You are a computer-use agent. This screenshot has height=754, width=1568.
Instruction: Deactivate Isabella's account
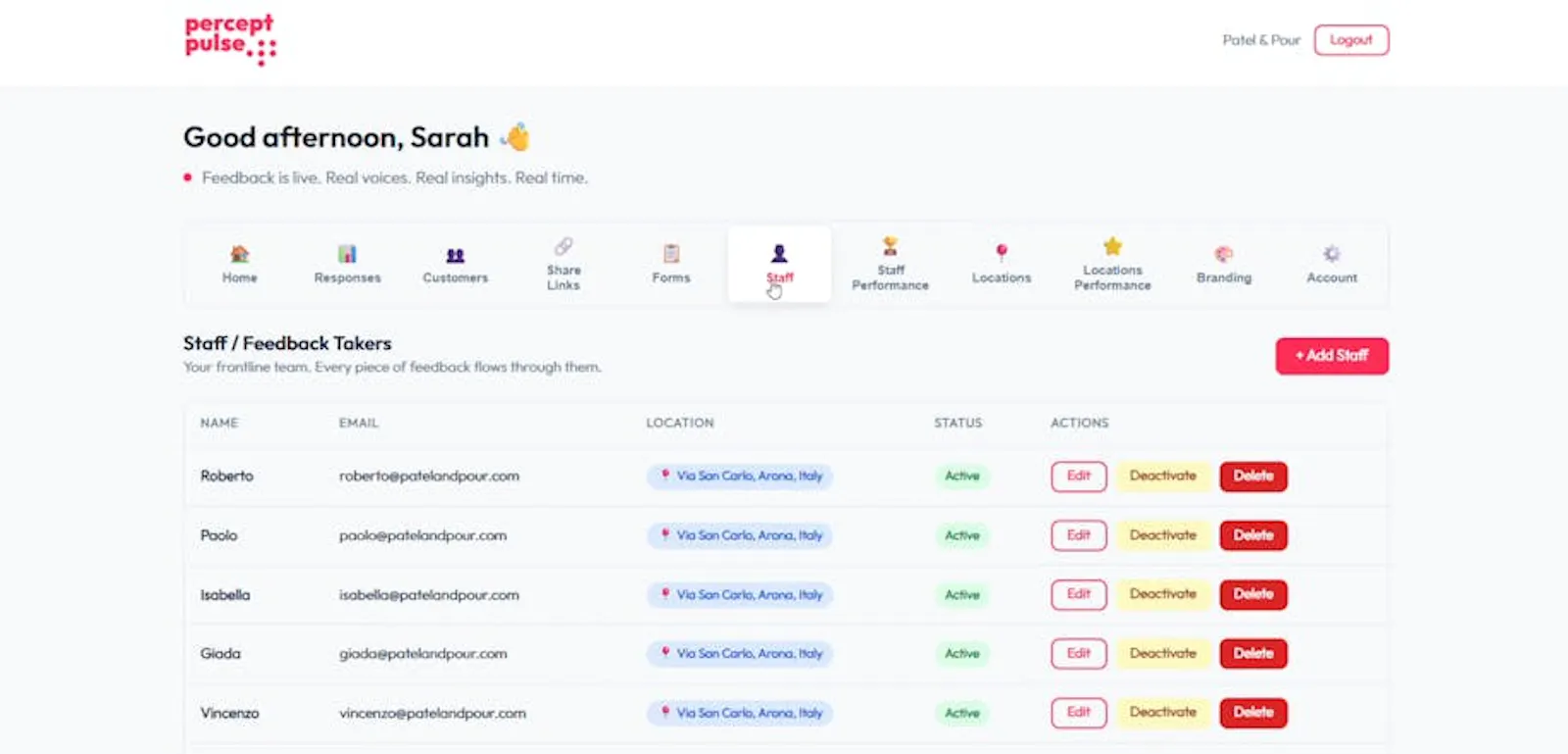click(x=1163, y=594)
